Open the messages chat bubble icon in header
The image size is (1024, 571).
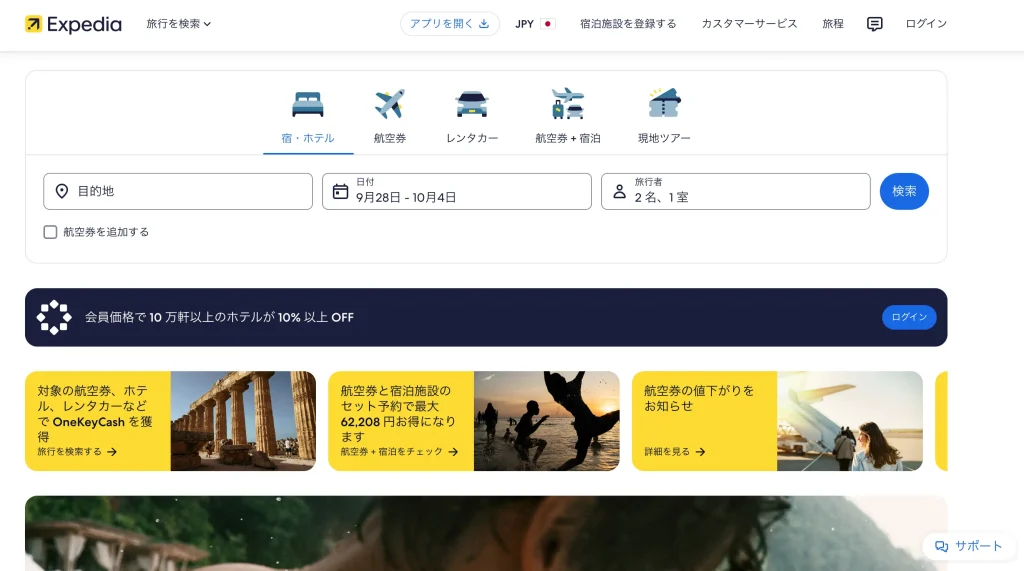click(x=874, y=24)
